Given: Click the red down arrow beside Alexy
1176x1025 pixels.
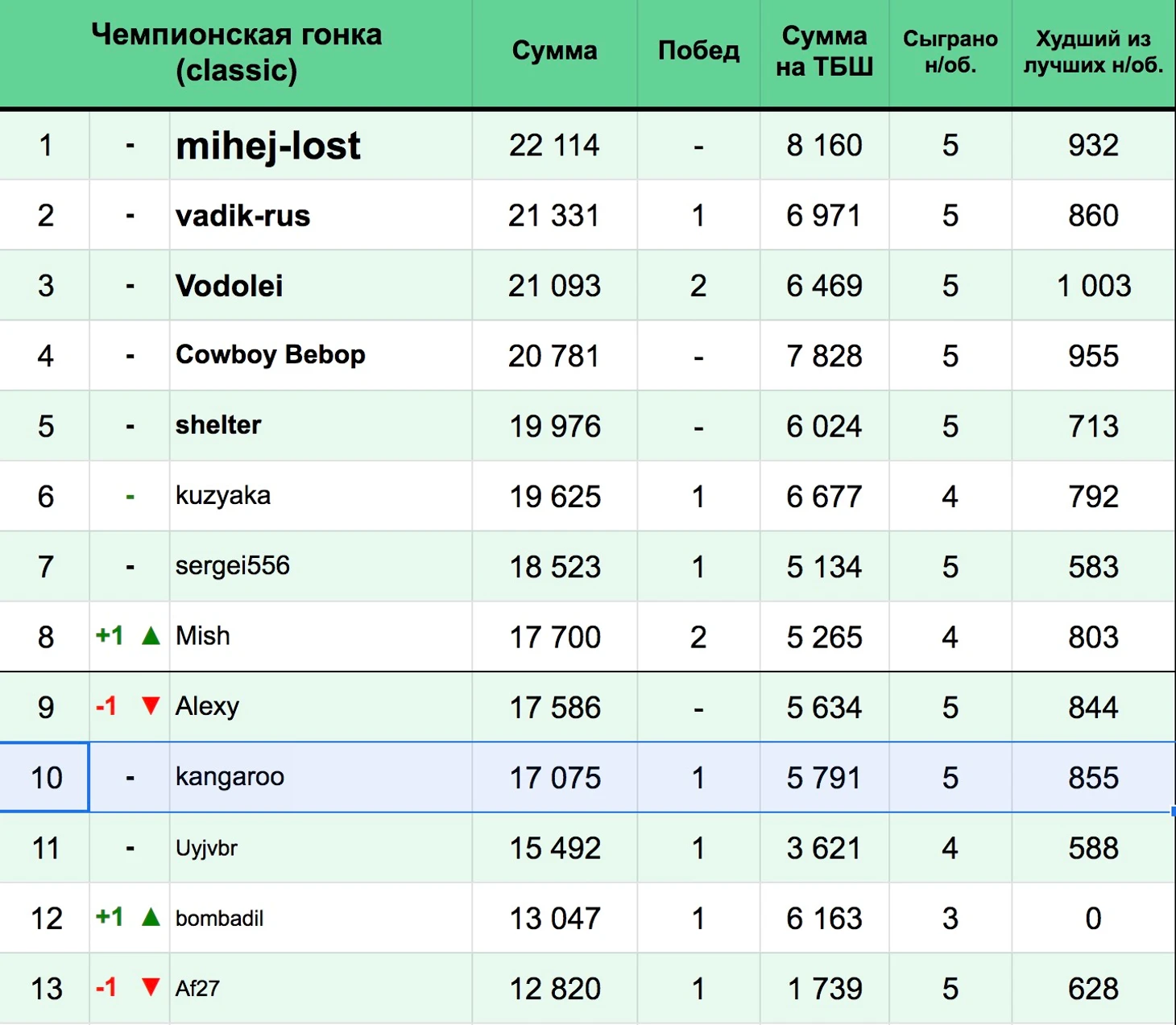Looking at the screenshot, I should 151,706.
